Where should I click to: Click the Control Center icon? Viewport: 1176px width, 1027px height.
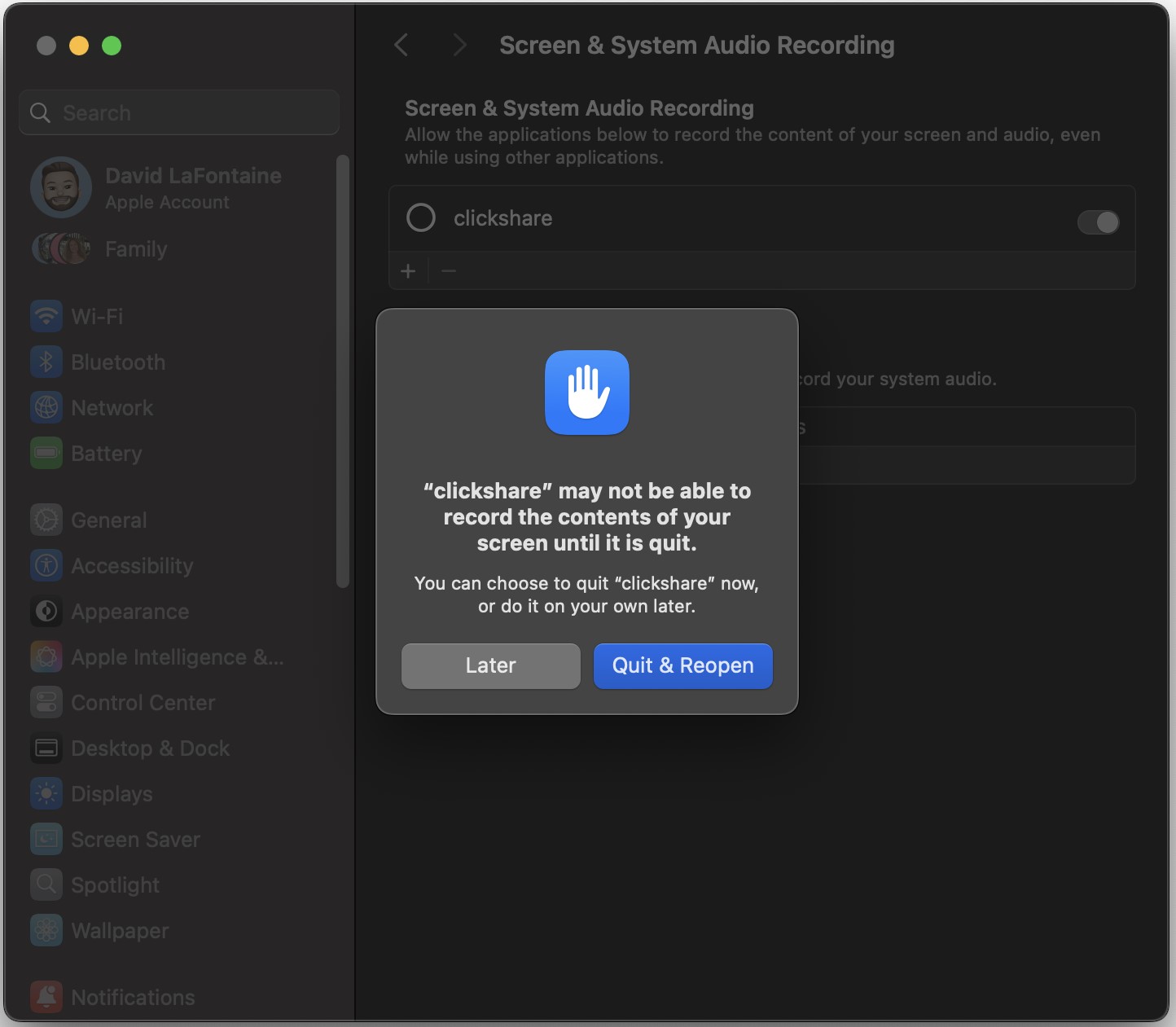pos(46,702)
